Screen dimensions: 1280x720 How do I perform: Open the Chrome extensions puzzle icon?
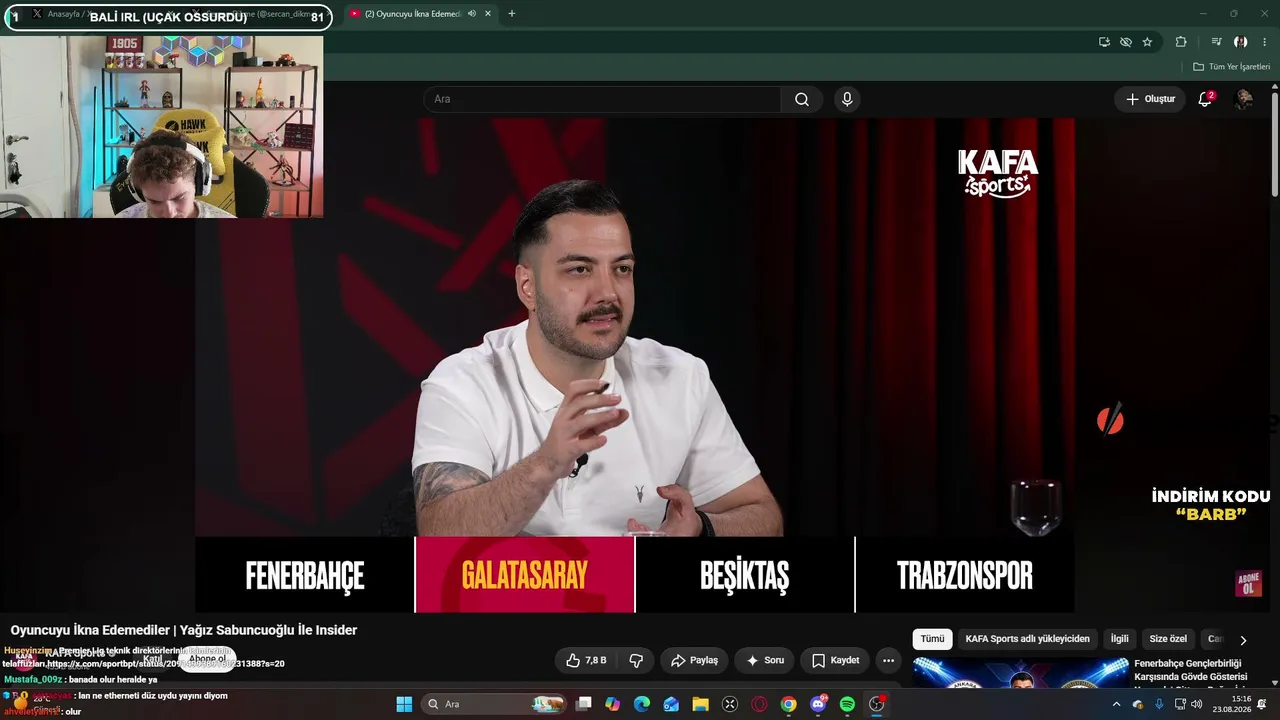pyautogui.click(x=1181, y=42)
